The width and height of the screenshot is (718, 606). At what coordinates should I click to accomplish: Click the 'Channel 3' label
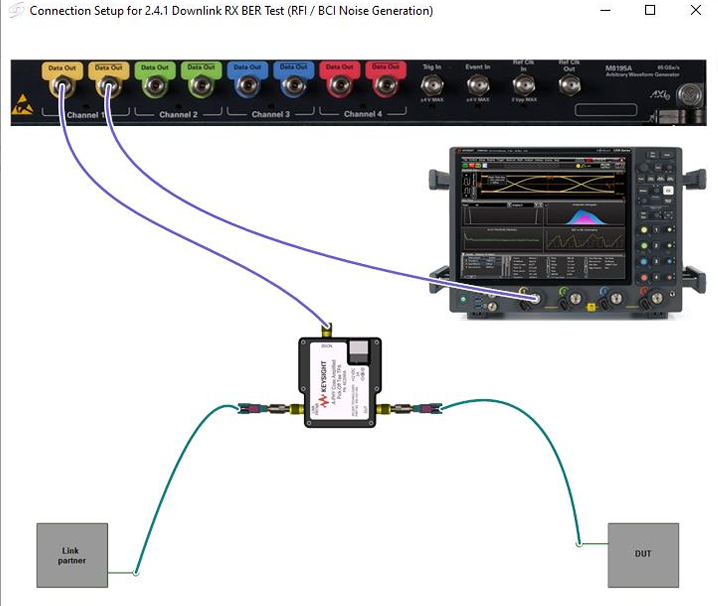[271, 115]
